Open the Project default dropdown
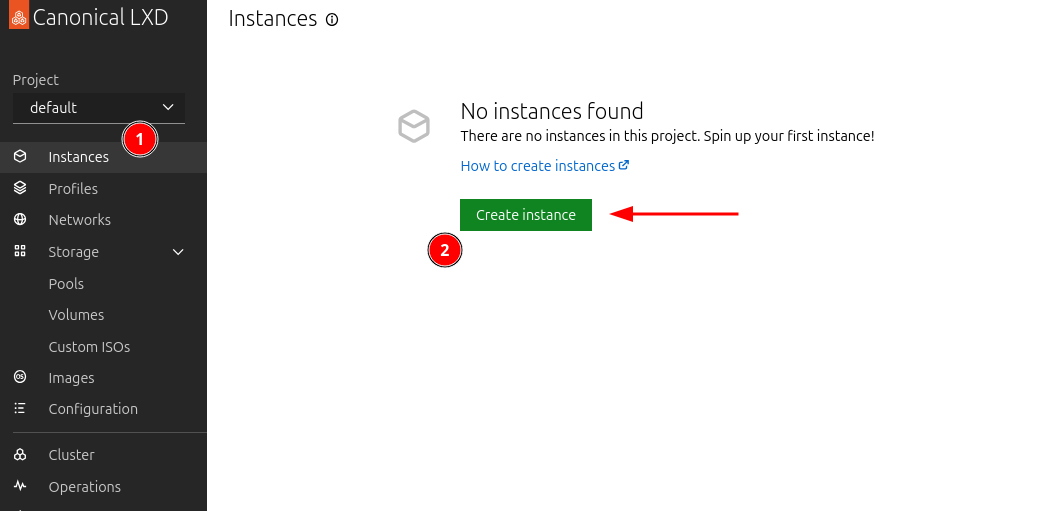The height and width of the screenshot is (511, 1037). (99, 108)
